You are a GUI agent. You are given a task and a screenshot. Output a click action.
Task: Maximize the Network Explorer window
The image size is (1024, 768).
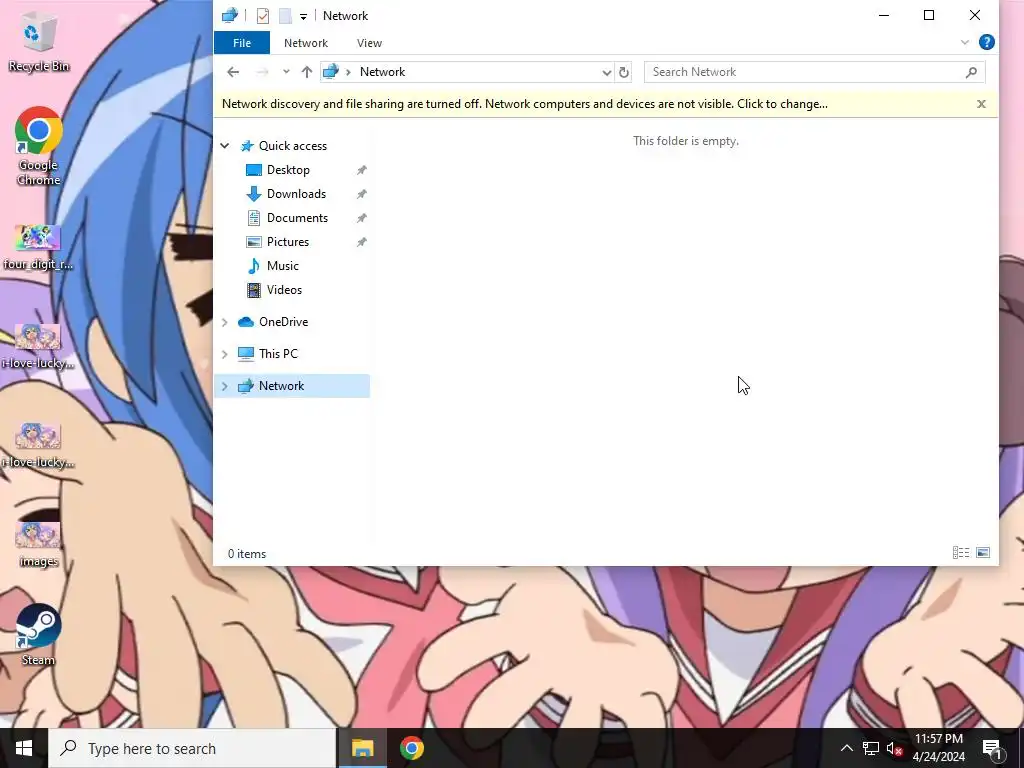click(929, 16)
